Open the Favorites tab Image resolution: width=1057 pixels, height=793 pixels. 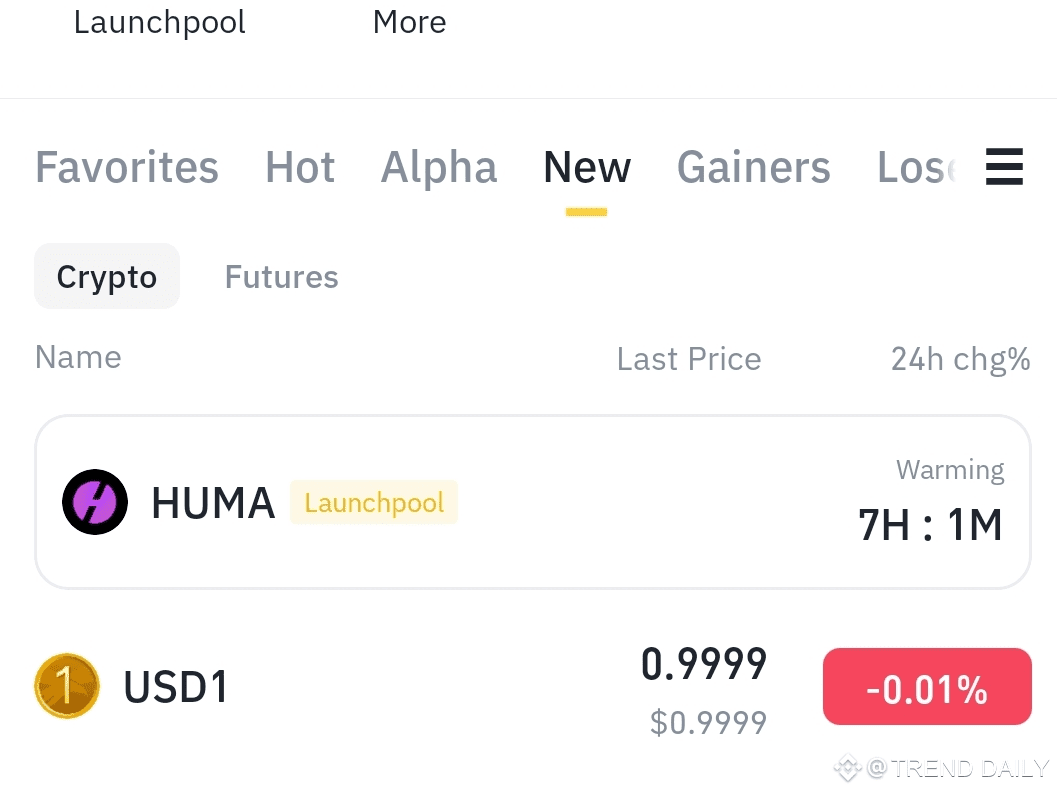pyautogui.click(x=126, y=167)
